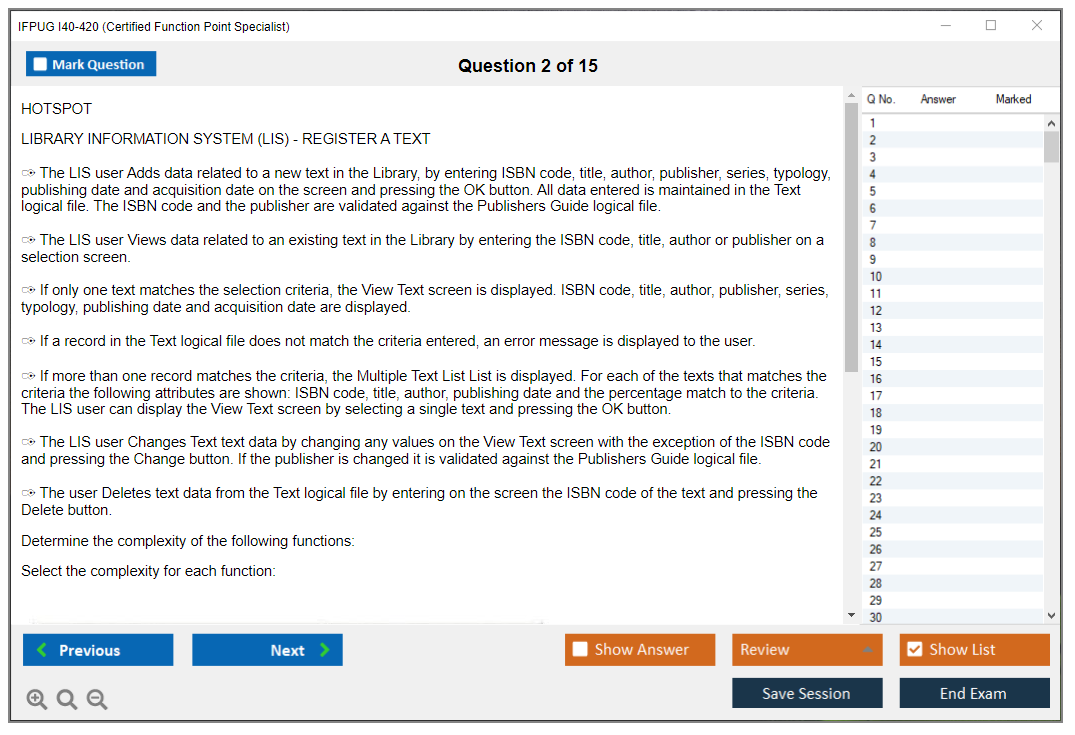This screenshot has height=735, width=1075.
Task: Toggle the Mark Question checkbox
Action: click(41, 64)
